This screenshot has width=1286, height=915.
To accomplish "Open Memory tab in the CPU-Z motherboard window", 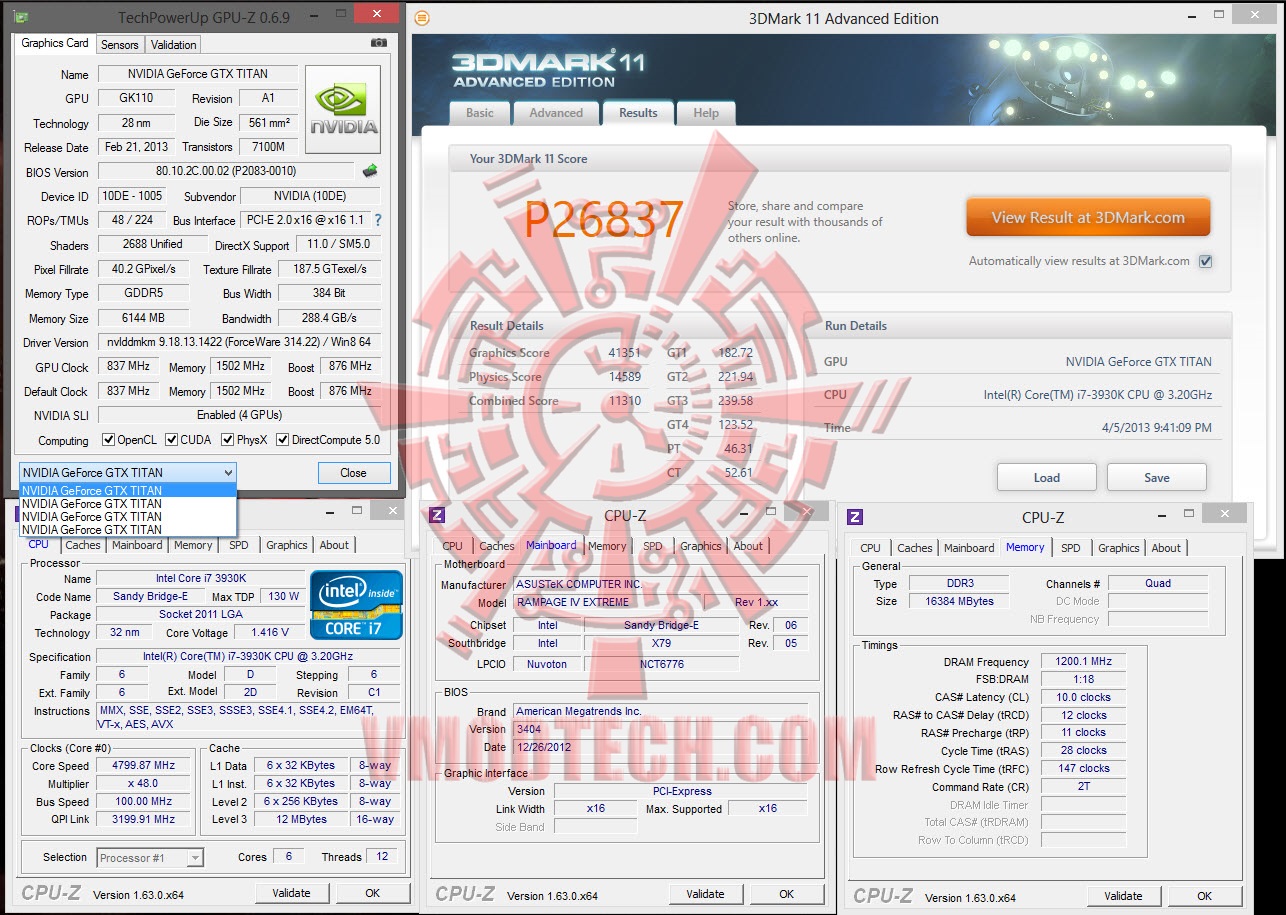I will (x=607, y=546).
